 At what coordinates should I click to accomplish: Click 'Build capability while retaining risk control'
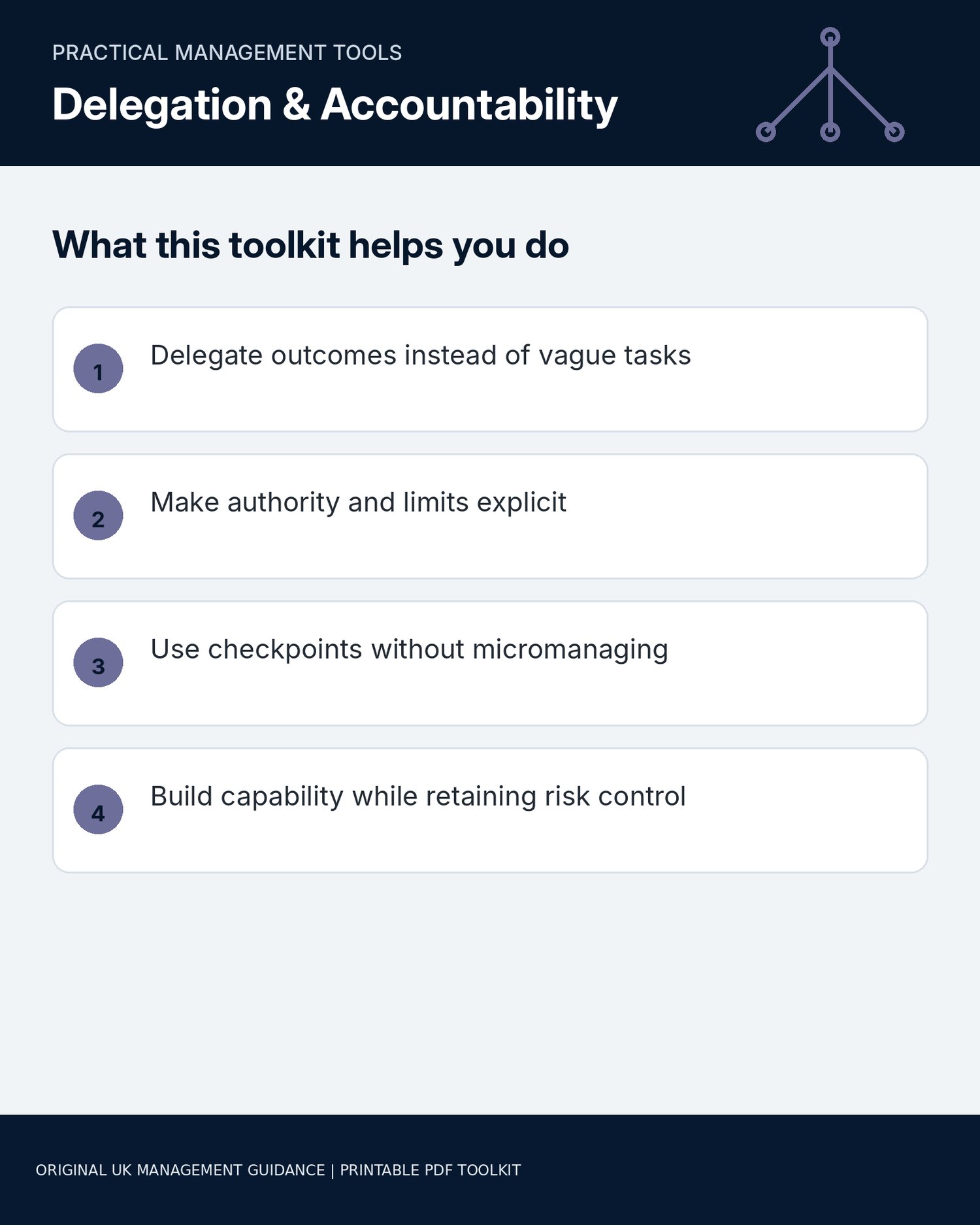(418, 797)
